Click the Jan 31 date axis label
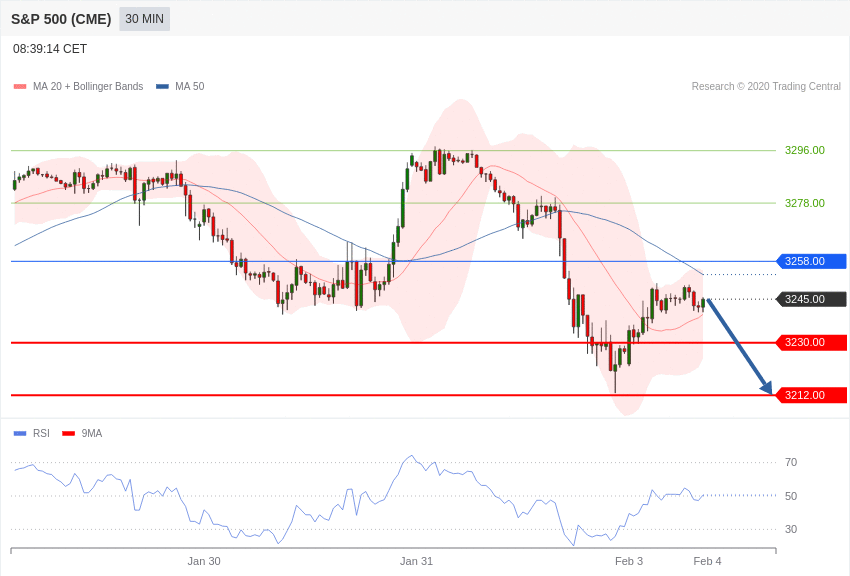Viewport: 850px width, 576px height. (x=416, y=561)
